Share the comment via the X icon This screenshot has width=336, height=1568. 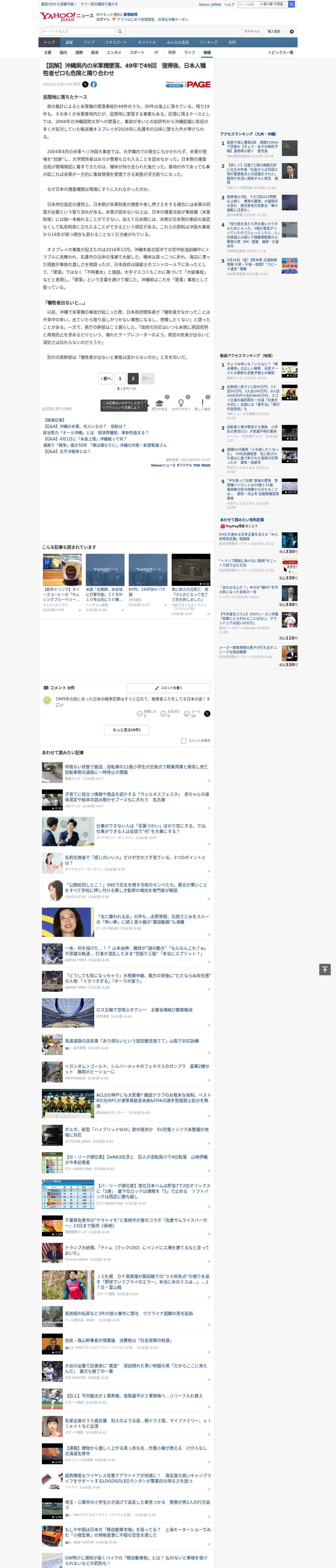207,713
